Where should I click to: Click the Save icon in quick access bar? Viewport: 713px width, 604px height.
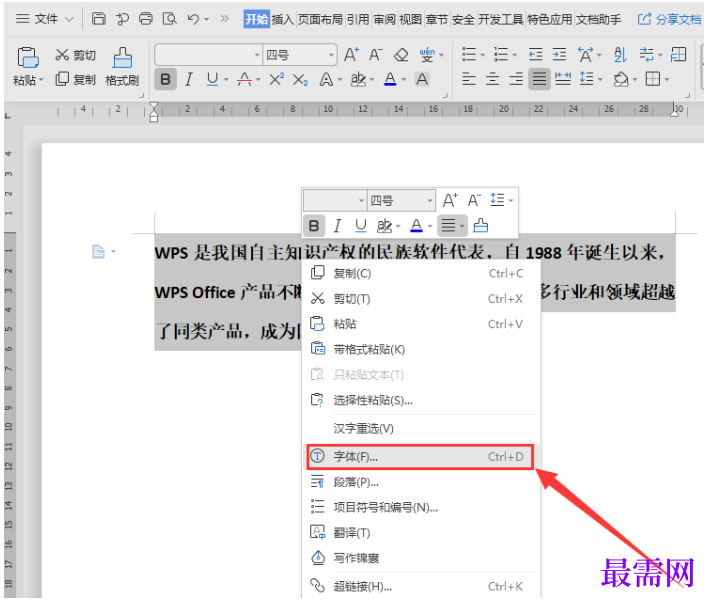(99, 19)
